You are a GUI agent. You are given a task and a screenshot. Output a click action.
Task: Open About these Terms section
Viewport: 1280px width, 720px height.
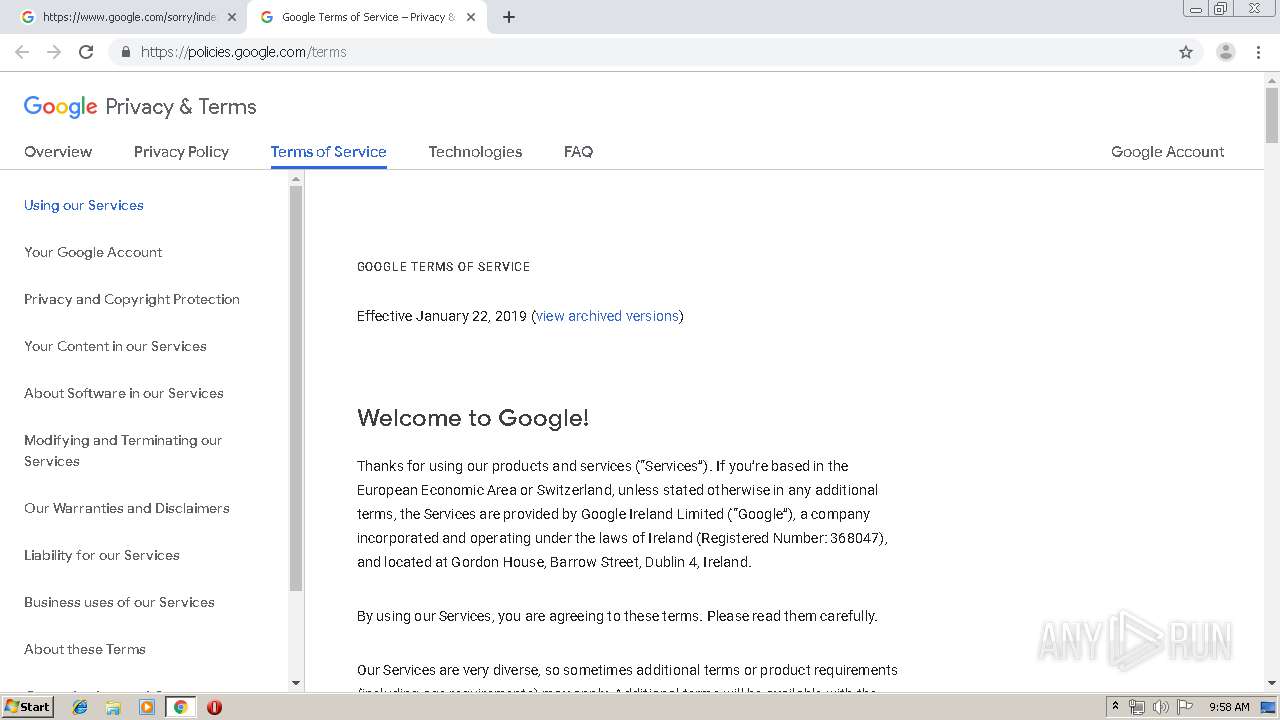pos(85,649)
